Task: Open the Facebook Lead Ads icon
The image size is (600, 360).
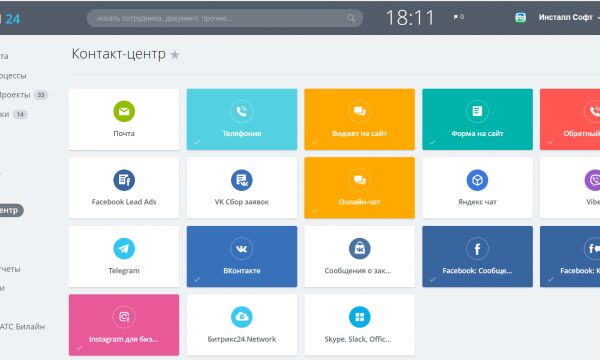Action: (x=124, y=180)
